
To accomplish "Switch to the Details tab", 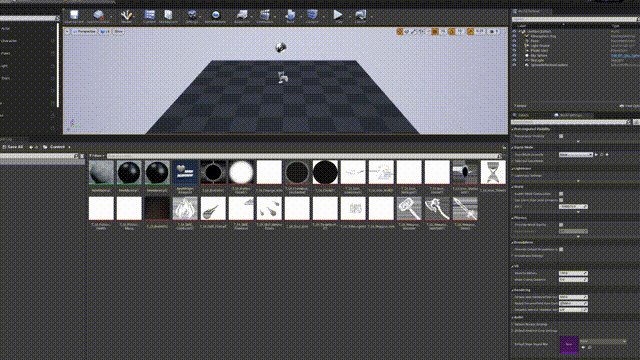I will [x=521, y=116].
